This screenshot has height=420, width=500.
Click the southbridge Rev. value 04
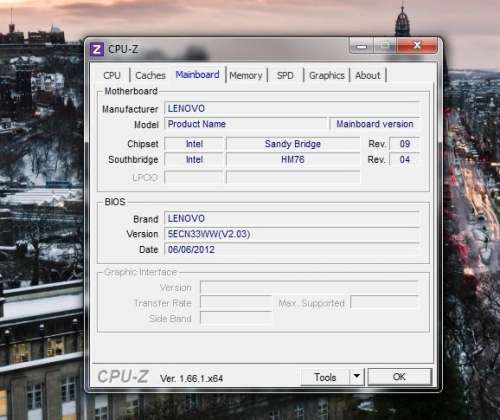[405, 160]
